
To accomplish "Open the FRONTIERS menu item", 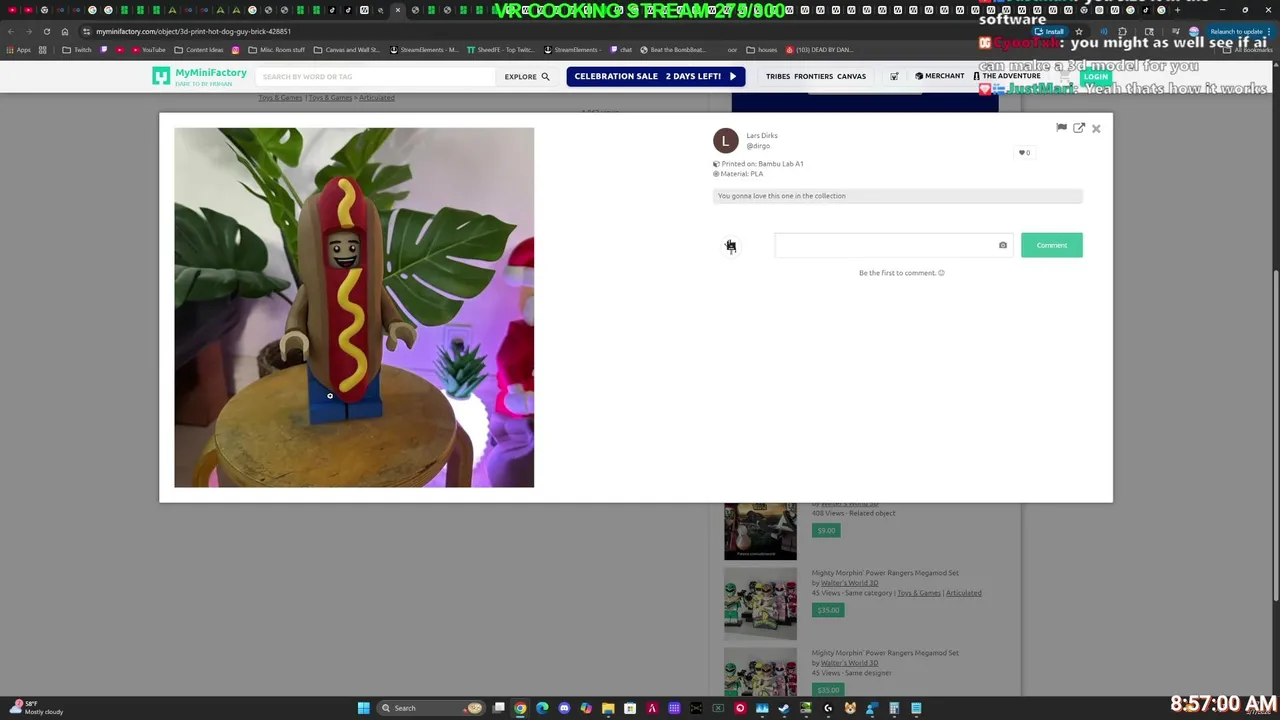I will pos(813,77).
